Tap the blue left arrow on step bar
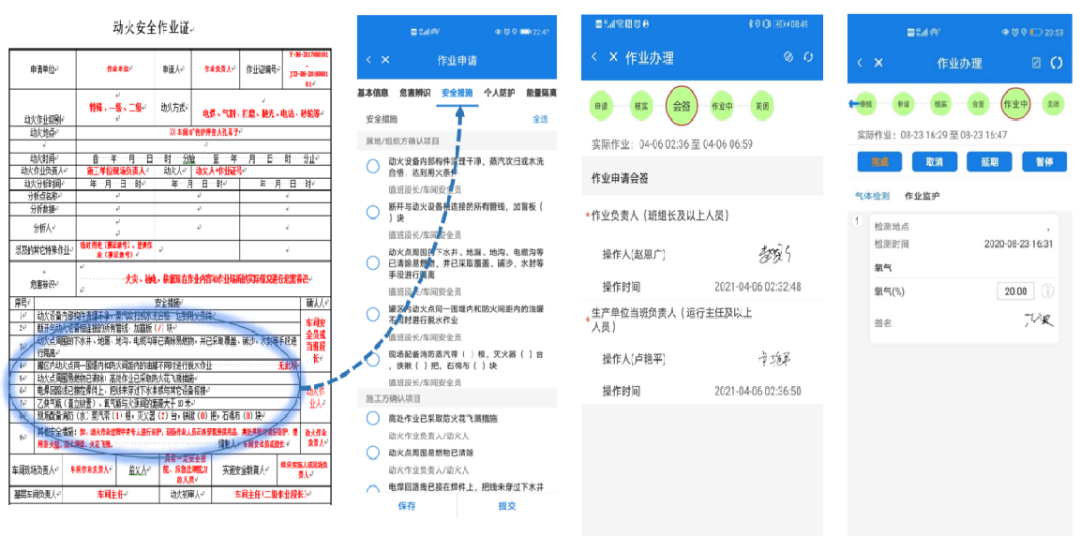Screen dimensions: 1080x536 [856, 103]
